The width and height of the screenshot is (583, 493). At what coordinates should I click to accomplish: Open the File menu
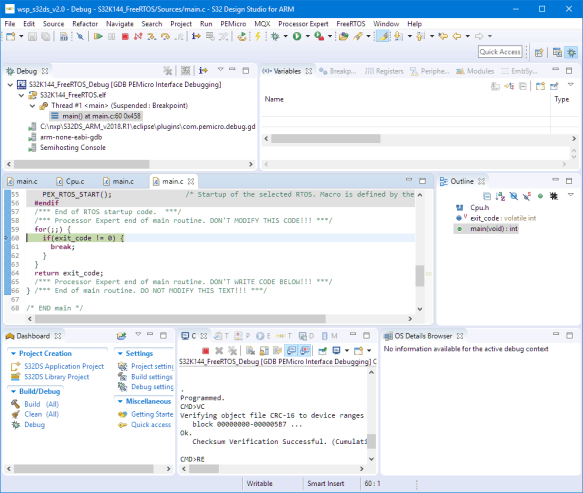[10, 24]
